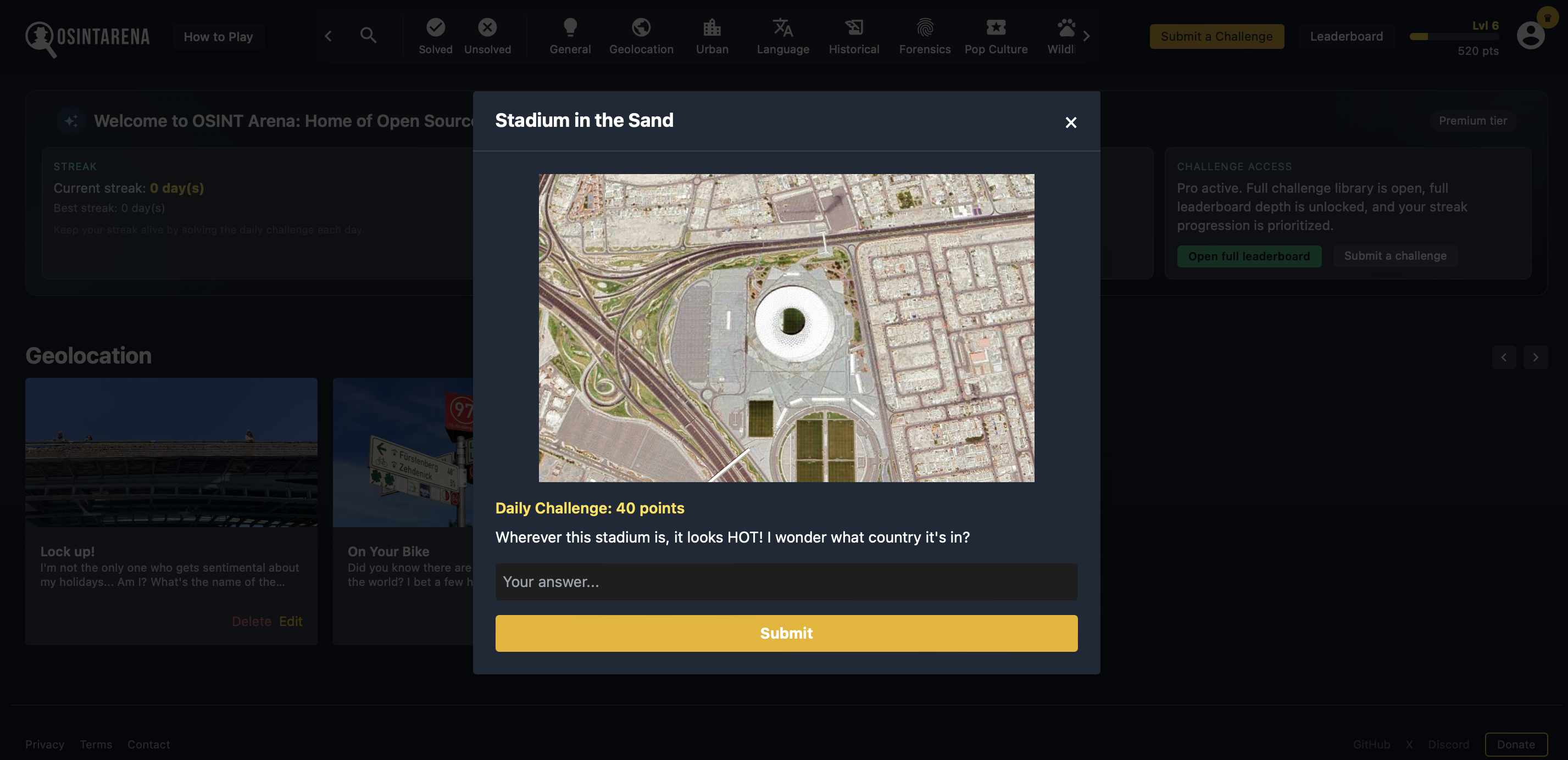Screen dimensions: 1568x760
Task: Go to next Geolocation carousel page
Action: point(1535,357)
